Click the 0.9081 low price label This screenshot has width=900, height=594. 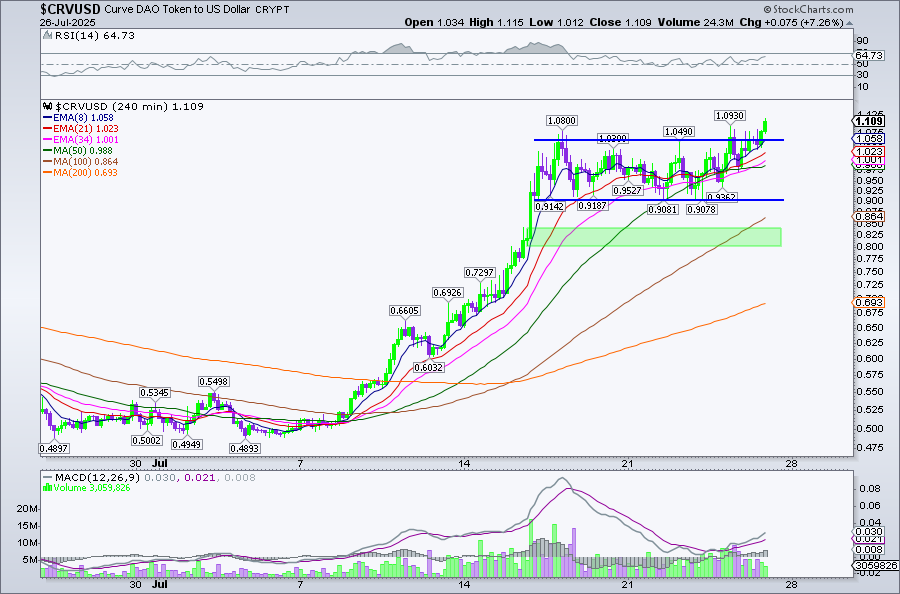point(662,210)
